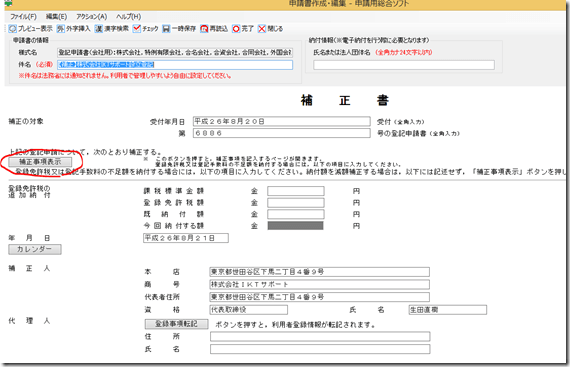Click the カレンダー button
Screen dimensions: 570x367
(x=35, y=249)
